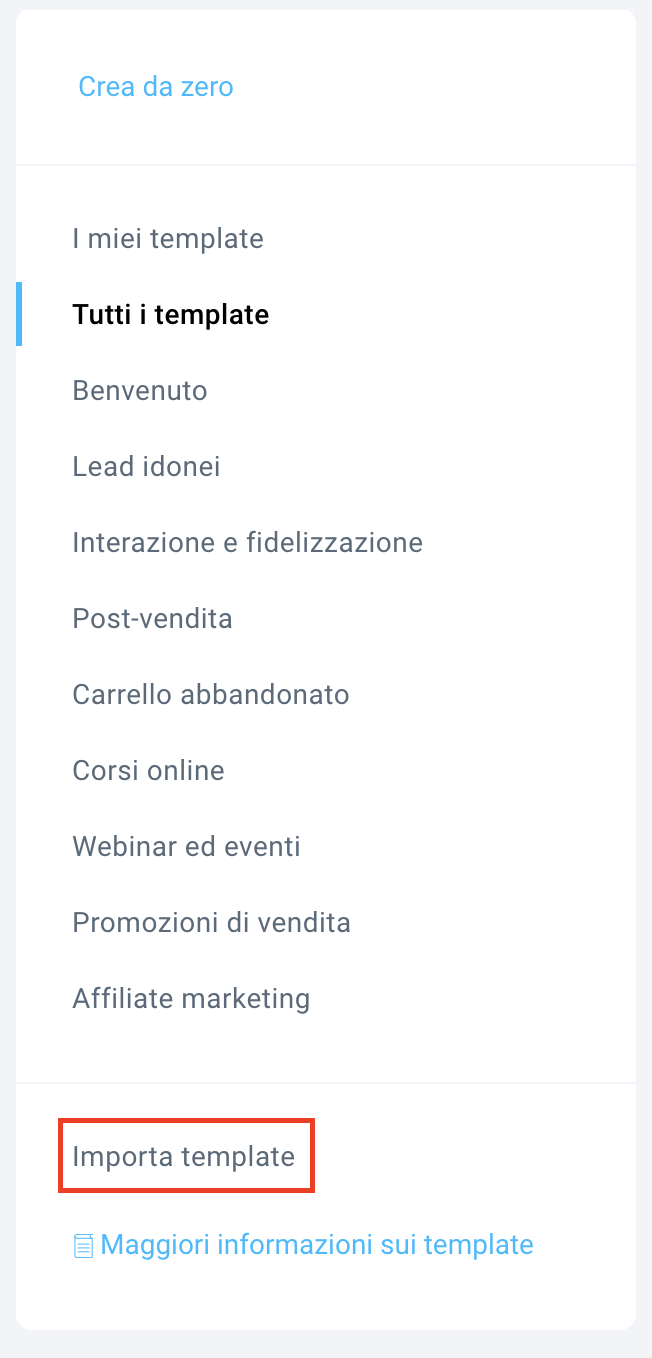This screenshot has width=652, height=1358.
Task: Choose Webinar ed eventi category
Action: point(187,846)
